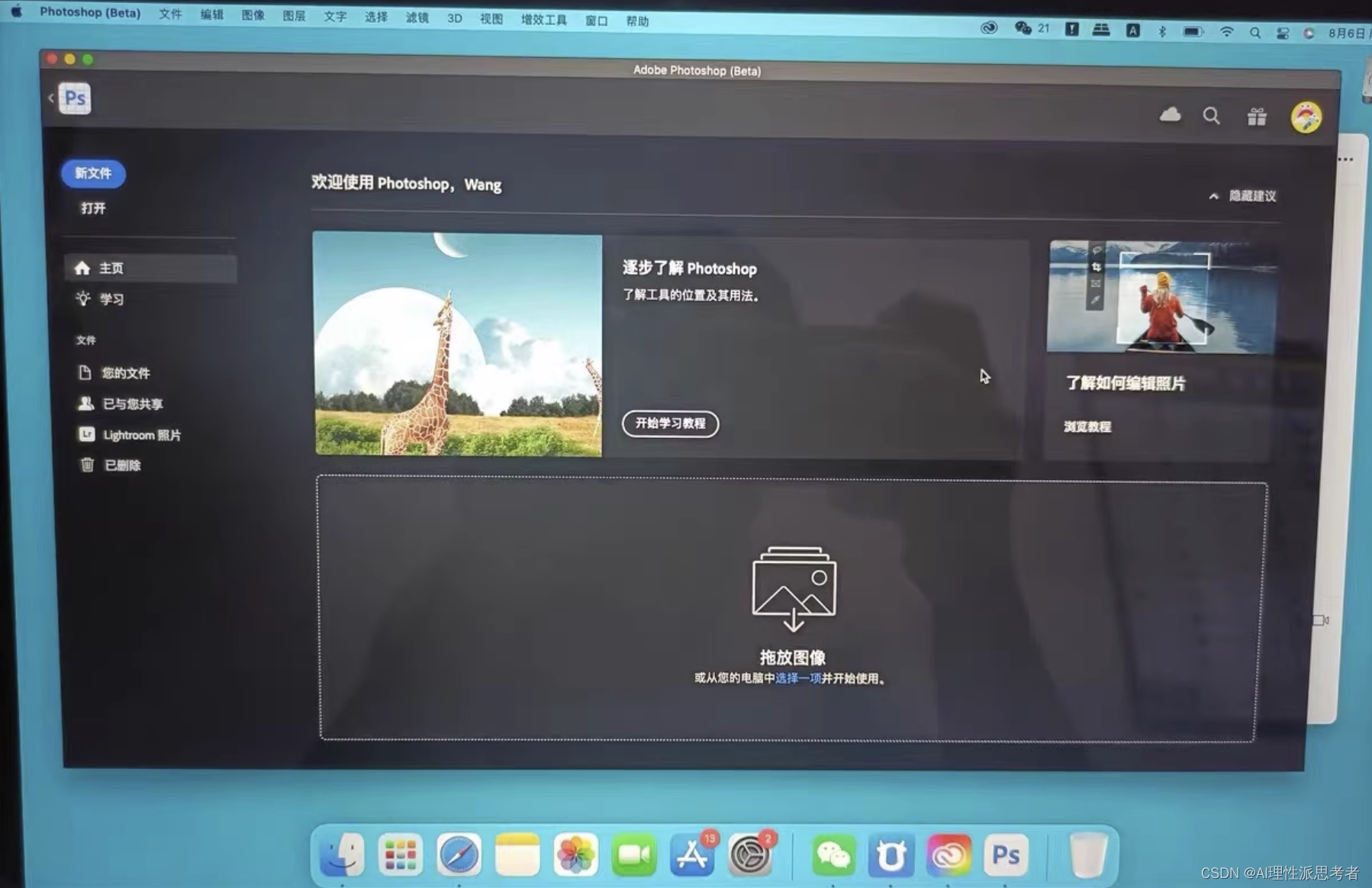Open Finder from the dock

[x=342, y=854]
